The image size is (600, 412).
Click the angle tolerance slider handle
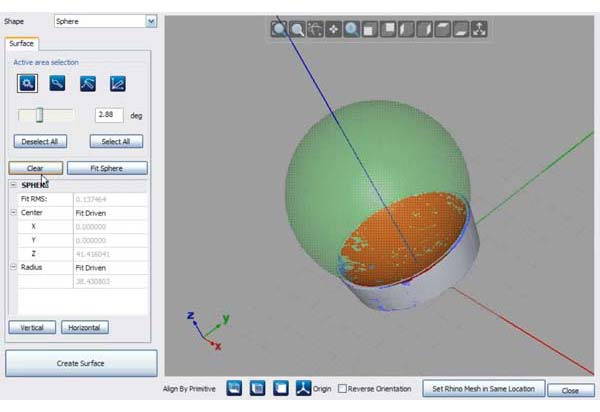pos(38,115)
